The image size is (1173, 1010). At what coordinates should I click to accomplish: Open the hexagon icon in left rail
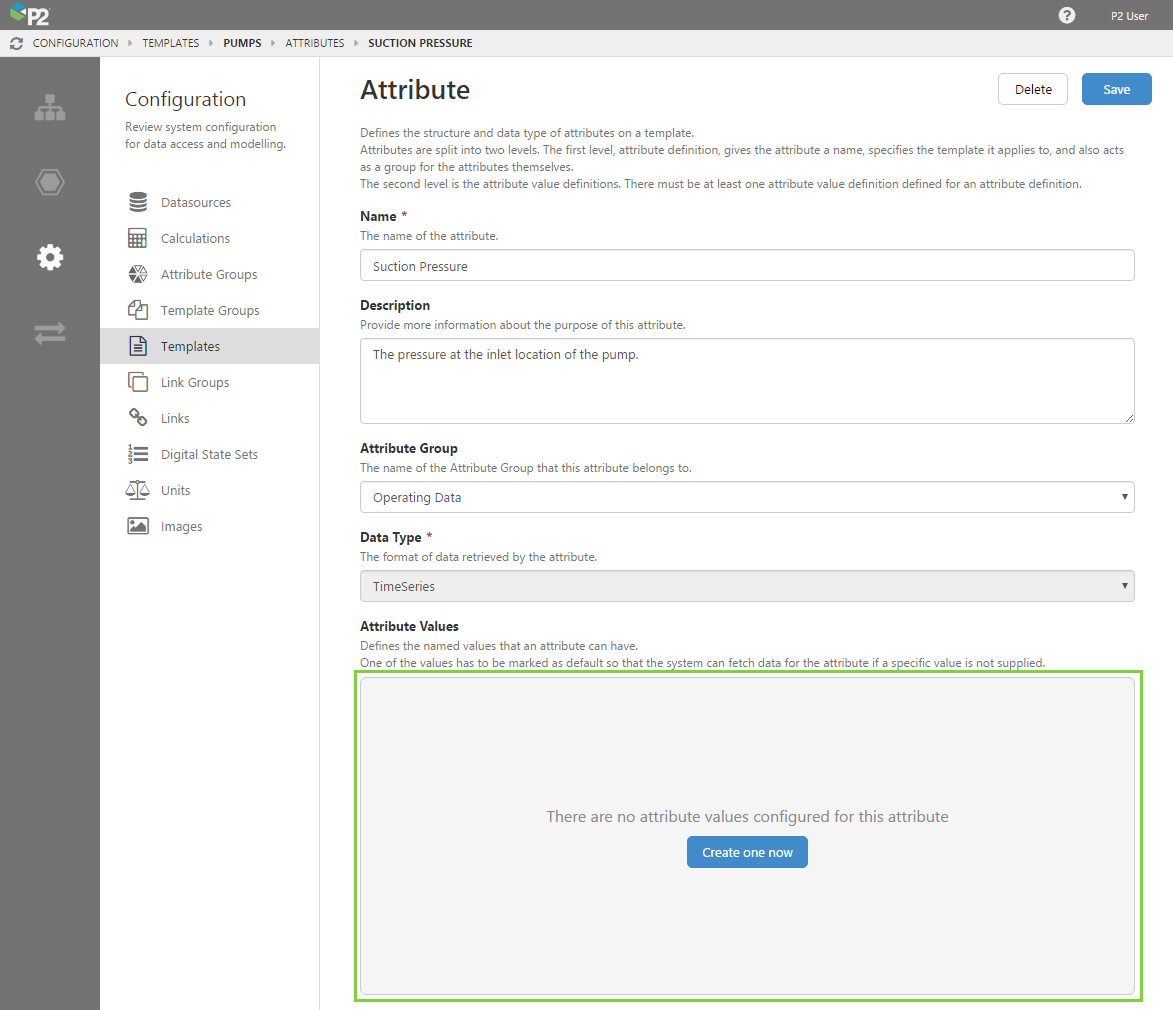point(50,182)
